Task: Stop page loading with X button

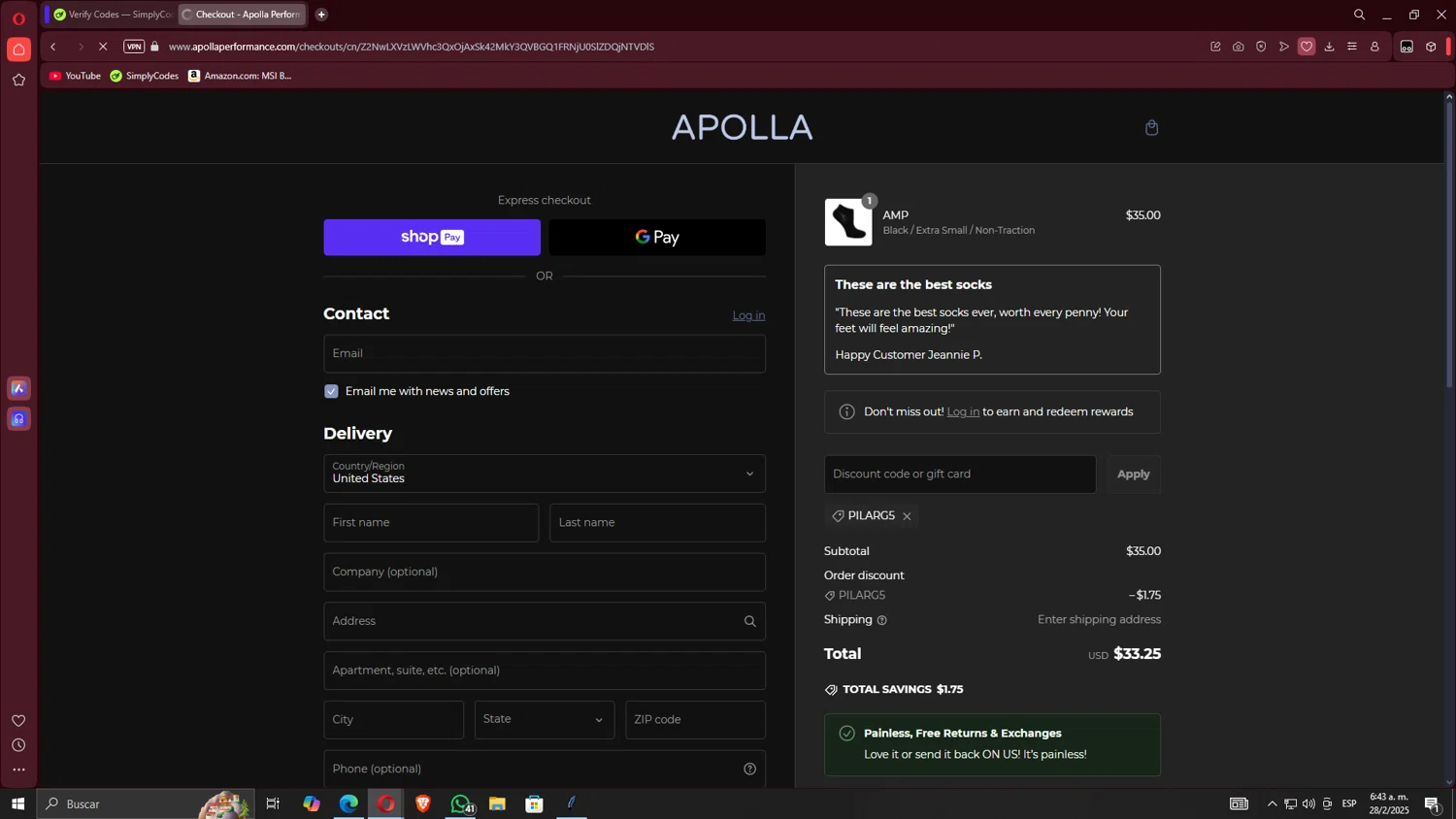Action: pyautogui.click(x=103, y=47)
